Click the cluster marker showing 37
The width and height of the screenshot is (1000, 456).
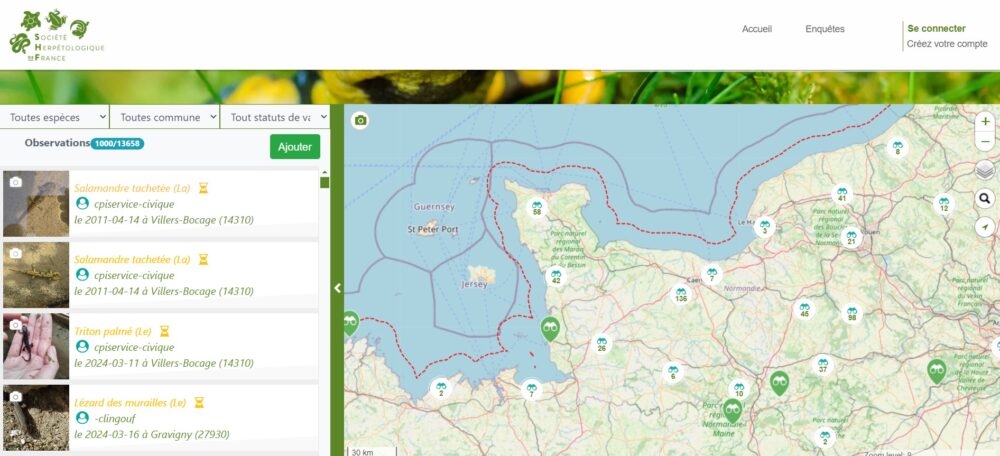[x=823, y=365]
